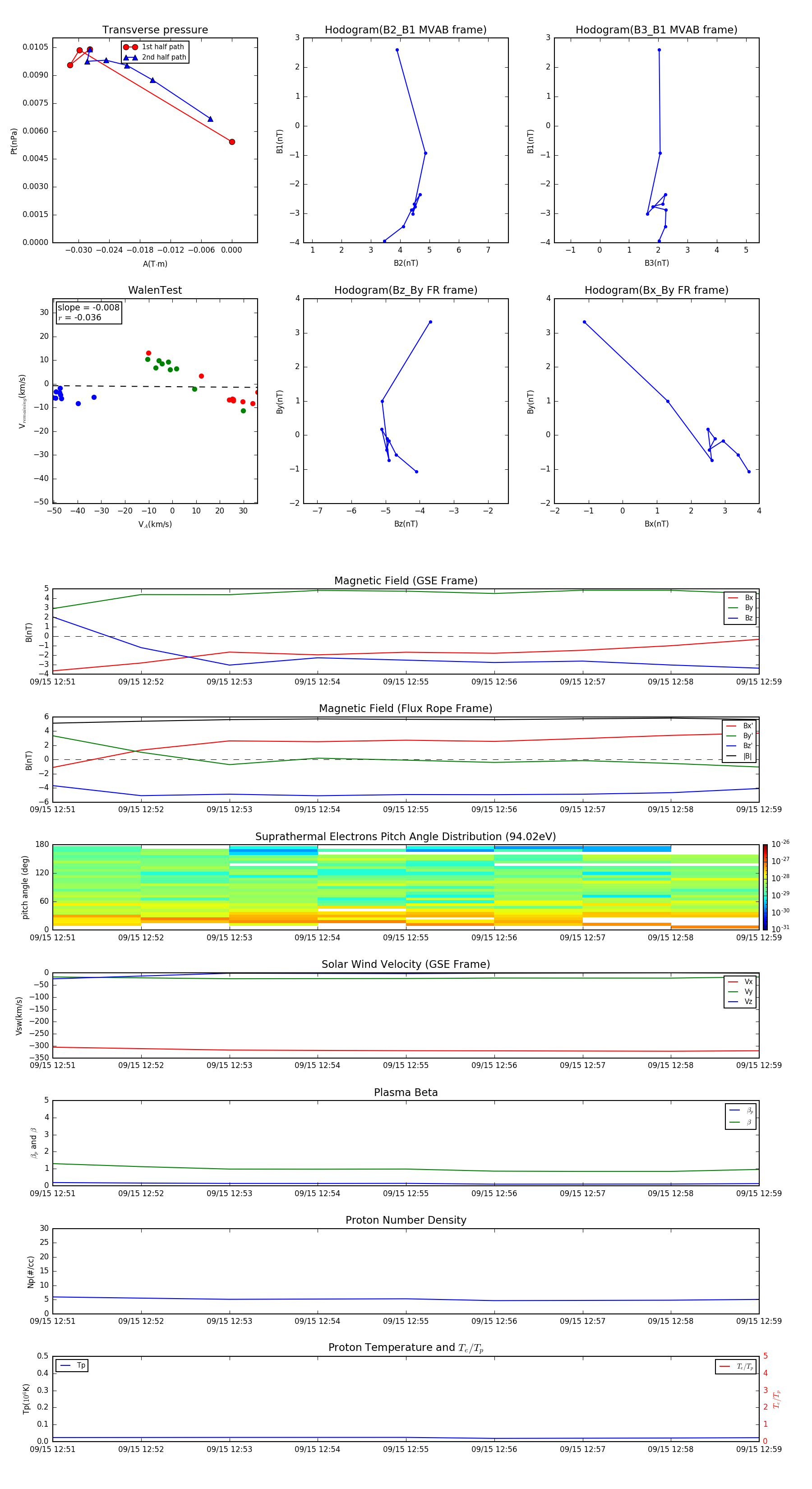Click the "By" entry in GSE legend
The image size is (812, 1489).
pyautogui.click(x=741, y=607)
